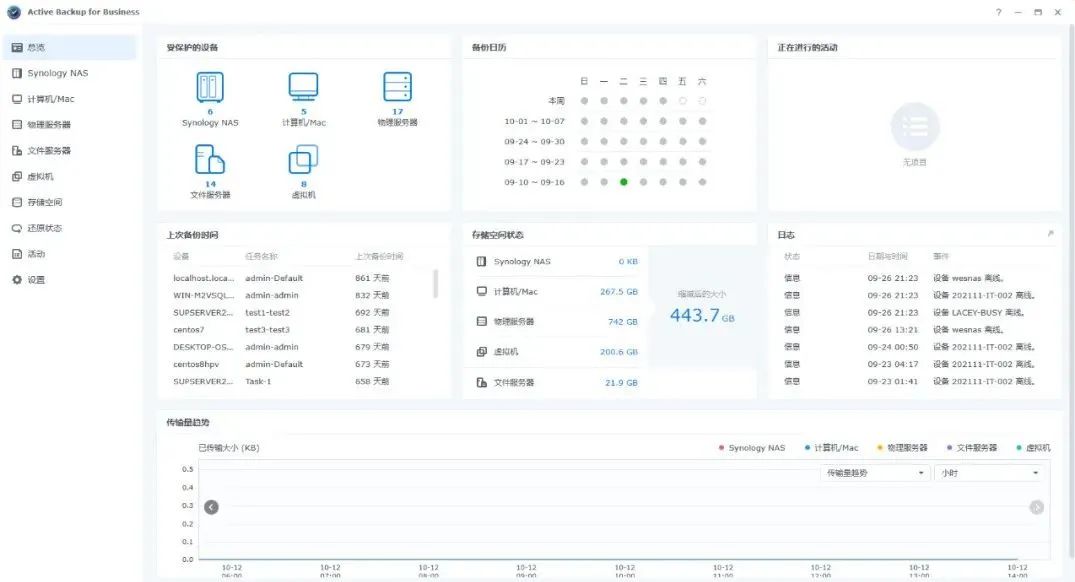Click the green calendar dot in 09-10 ~ 09-16

623,182
